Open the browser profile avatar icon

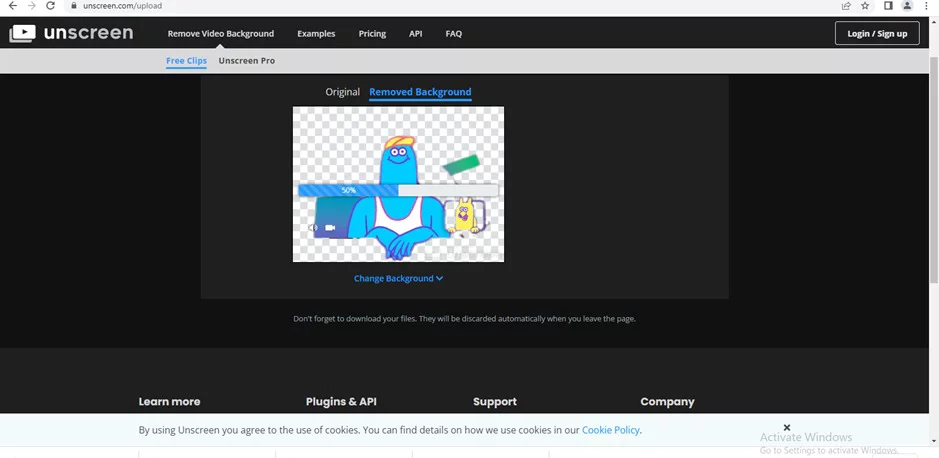(x=907, y=6)
